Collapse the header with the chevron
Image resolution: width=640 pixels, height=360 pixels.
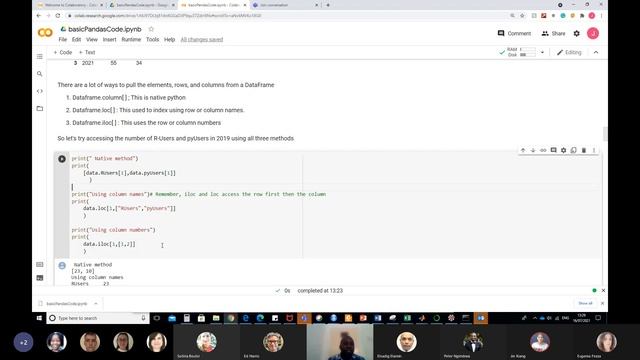pos(596,52)
